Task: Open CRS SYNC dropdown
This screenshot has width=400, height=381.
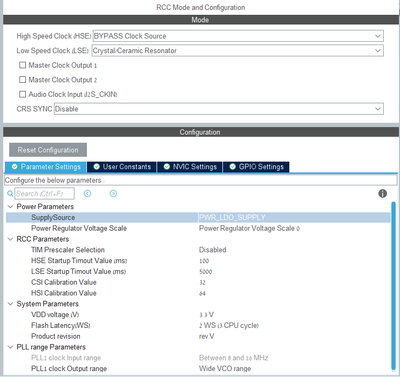Action: [x=219, y=109]
